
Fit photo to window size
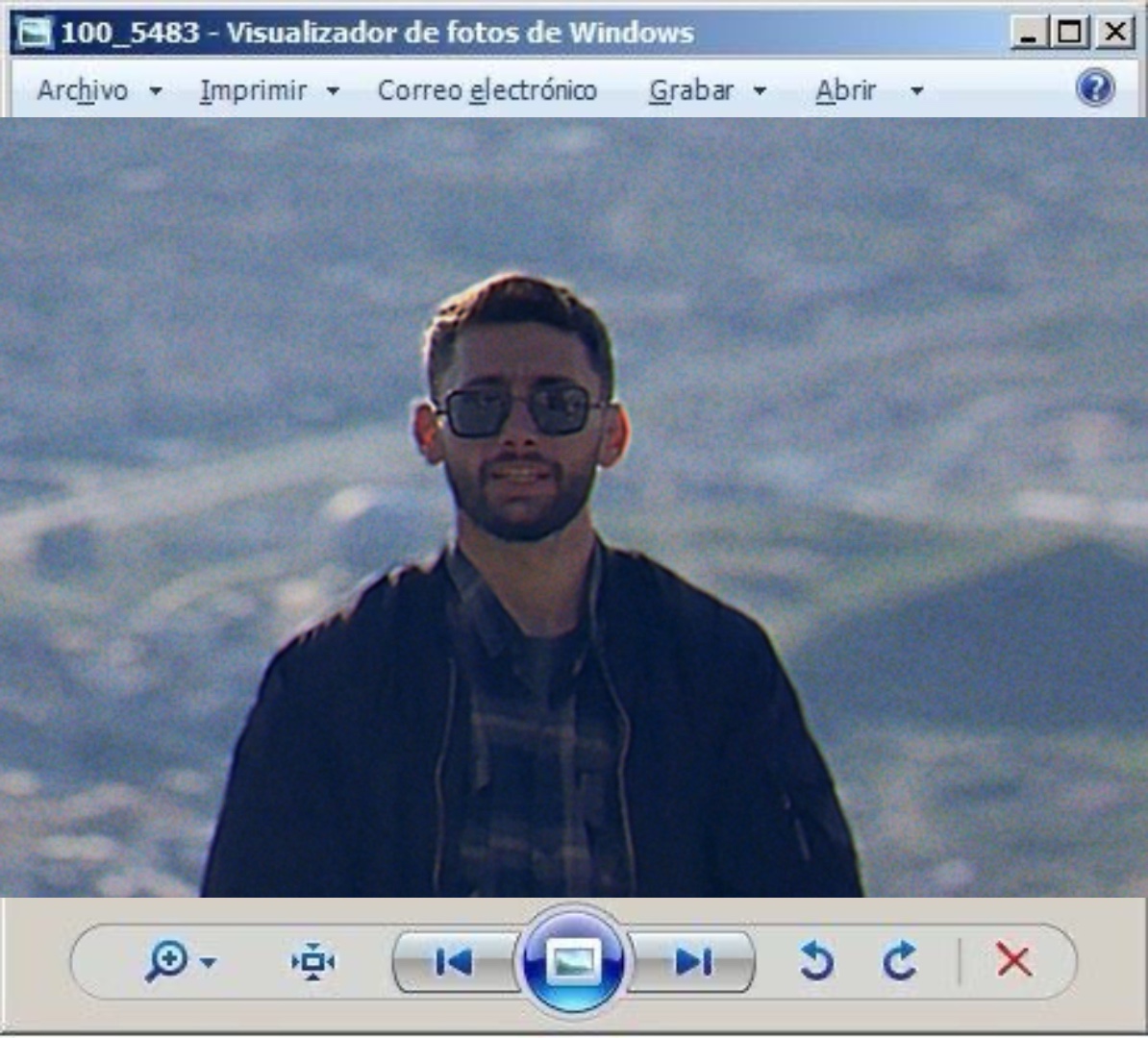(x=313, y=961)
